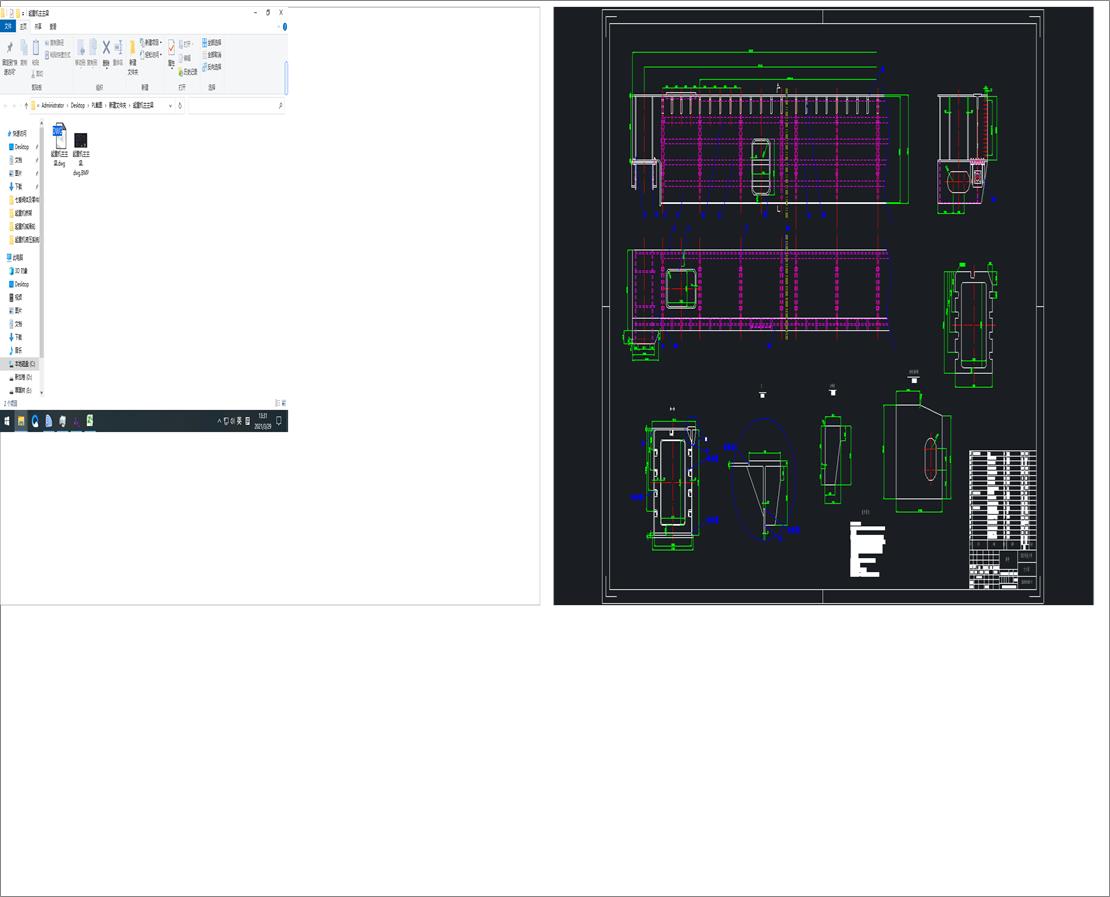Screen dimensions: 1110x897
Task: Click the volume icon in the system tray
Action: (x=232, y=421)
